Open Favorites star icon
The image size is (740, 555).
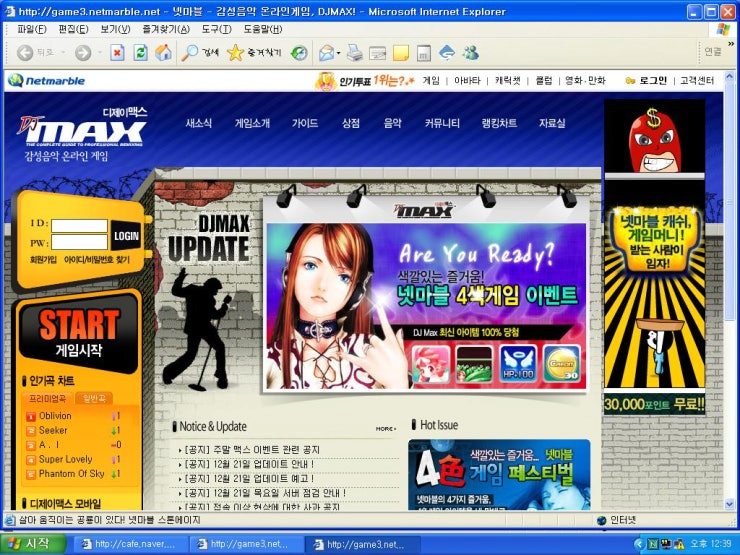(235, 52)
